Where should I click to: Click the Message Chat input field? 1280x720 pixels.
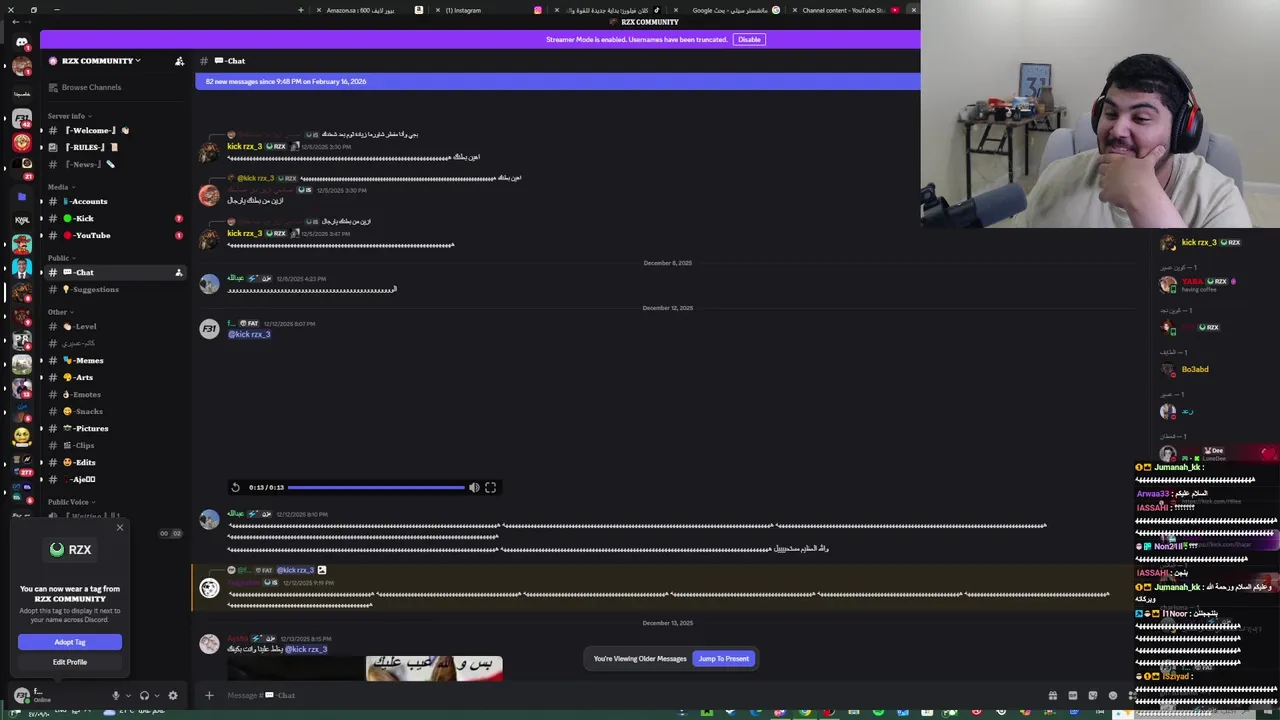click(x=630, y=695)
